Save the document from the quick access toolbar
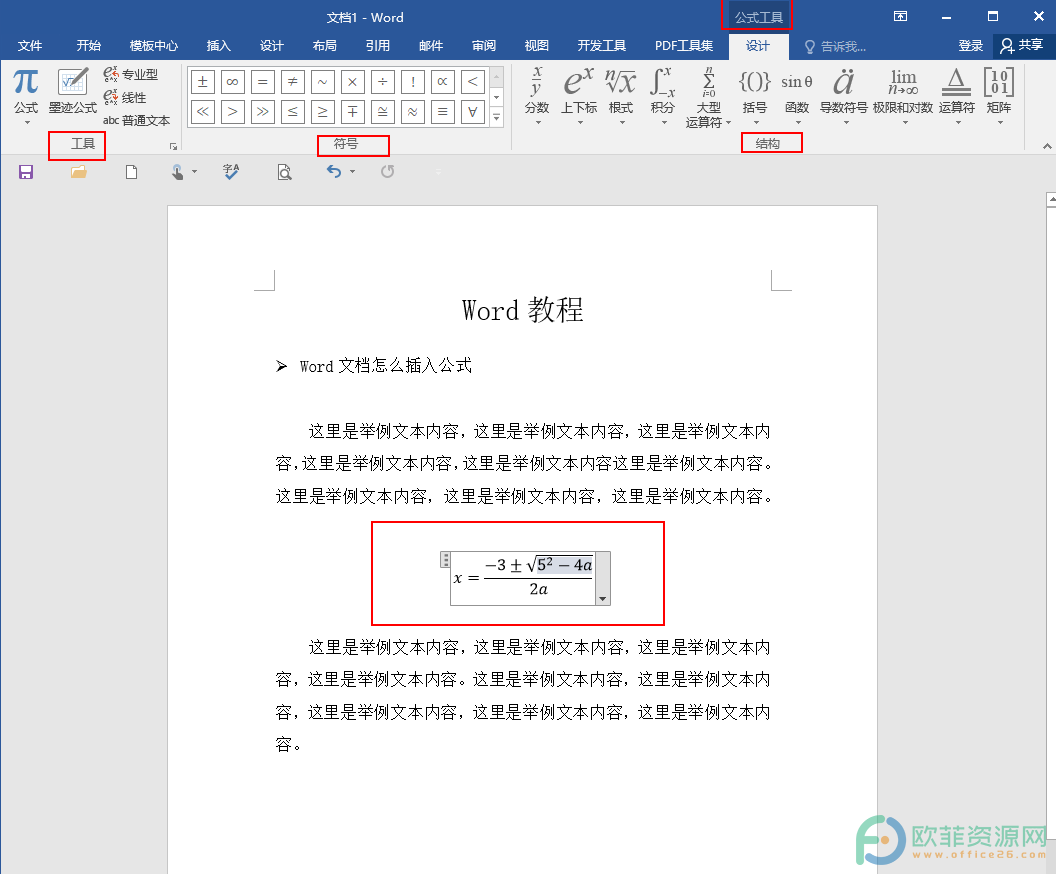 click(26, 172)
